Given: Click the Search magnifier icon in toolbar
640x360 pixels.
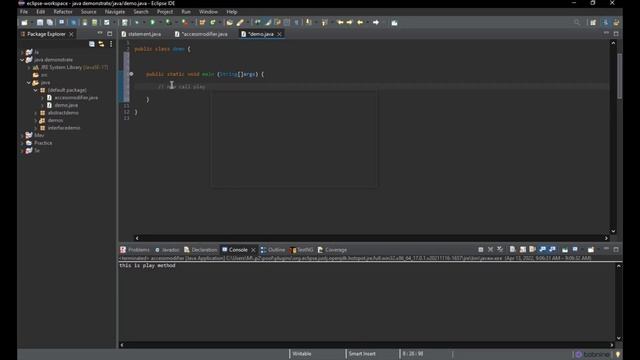Looking at the screenshot, I should 577,22.
